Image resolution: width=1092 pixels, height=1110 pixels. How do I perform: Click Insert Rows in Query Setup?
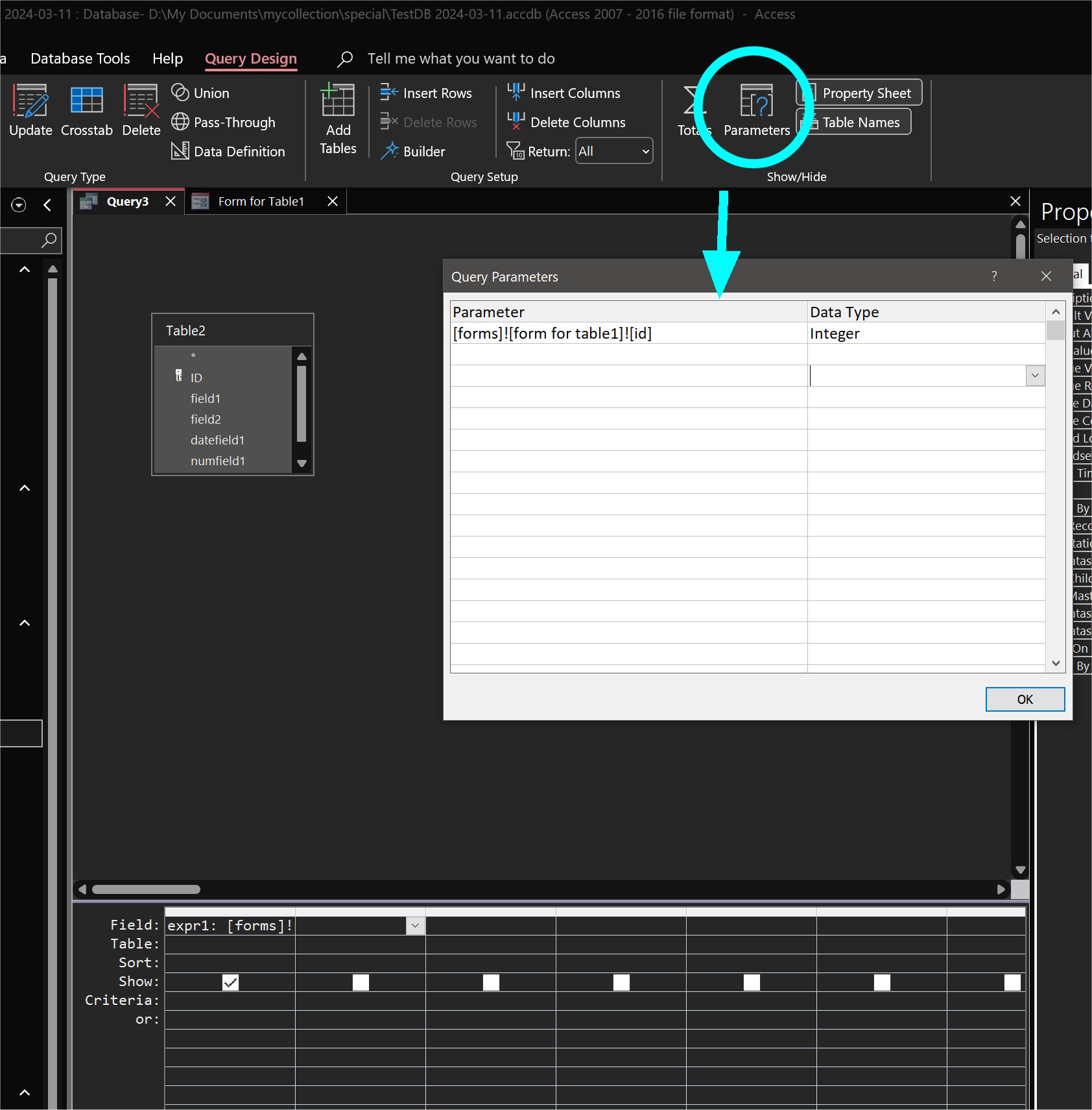pyautogui.click(x=426, y=93)
